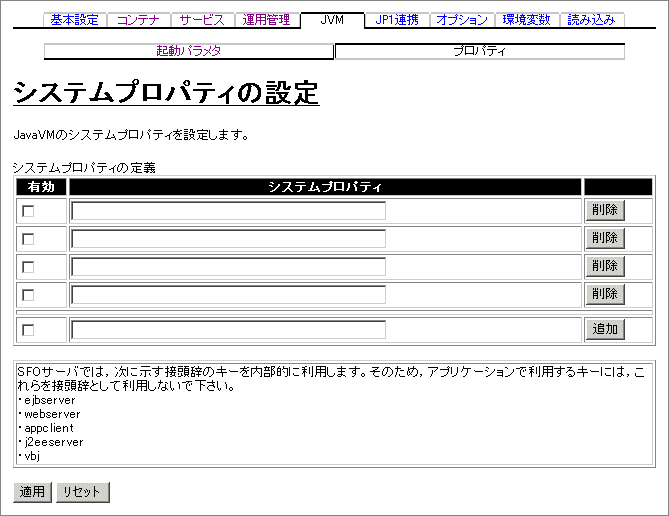Check the third row's 有効 checkbox

28,267
